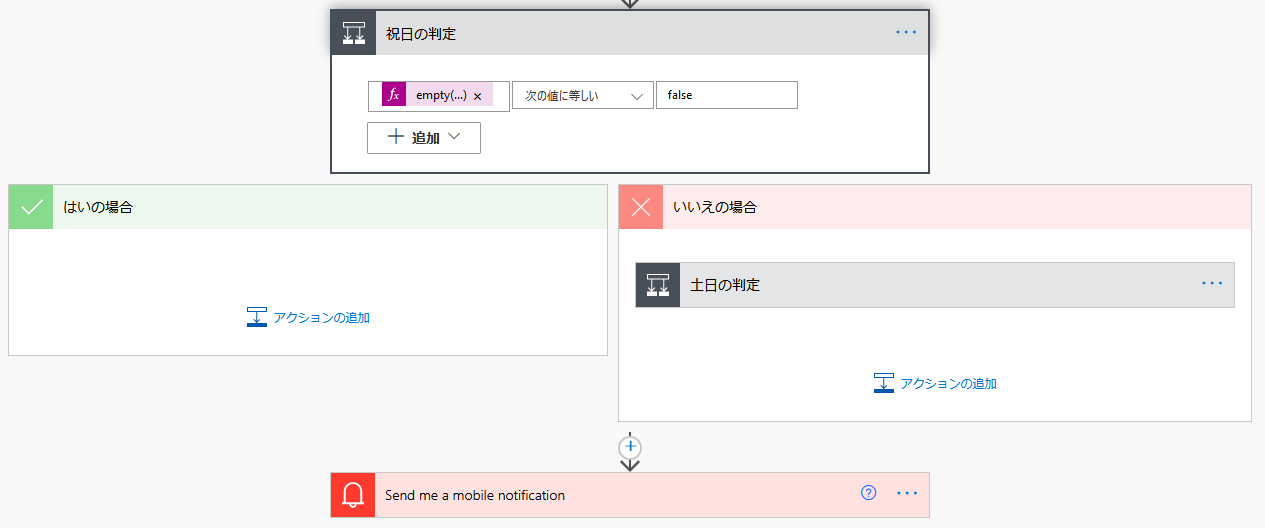Viewport: 1265px width, 528px height.
Task: Click the 追加 button to add a row
Action: [x=424, y=138]
